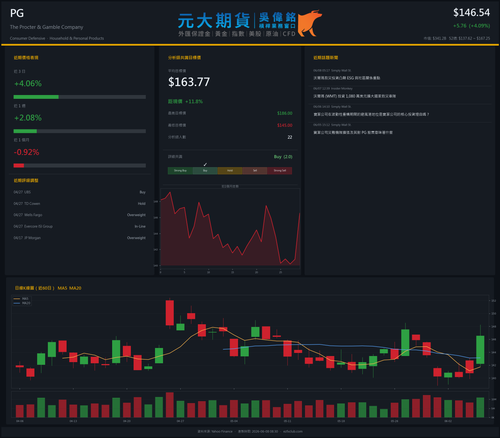This screenshot has width=500, height=438.
Task: Click the In-Line rating for Evercore ISI
Action: click(140, 227)
